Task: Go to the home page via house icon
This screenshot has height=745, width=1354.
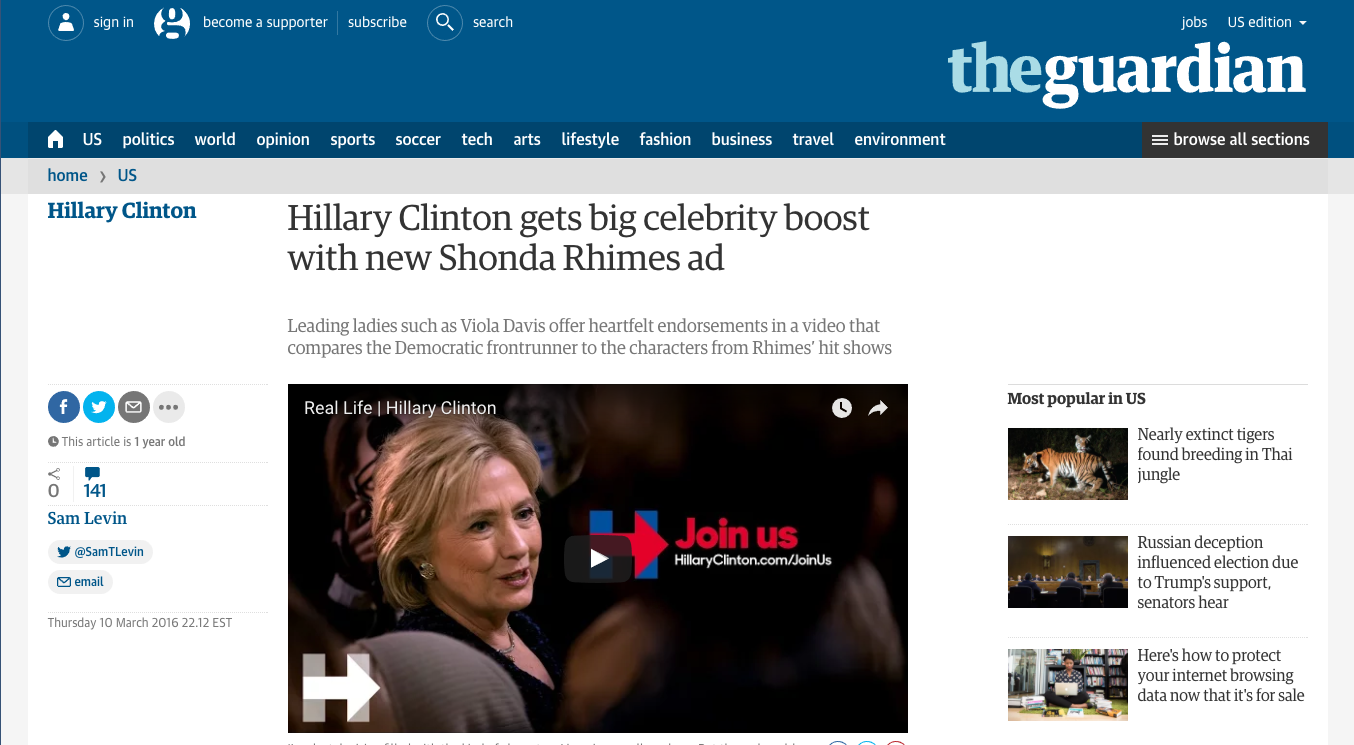Action: point(55,140)
